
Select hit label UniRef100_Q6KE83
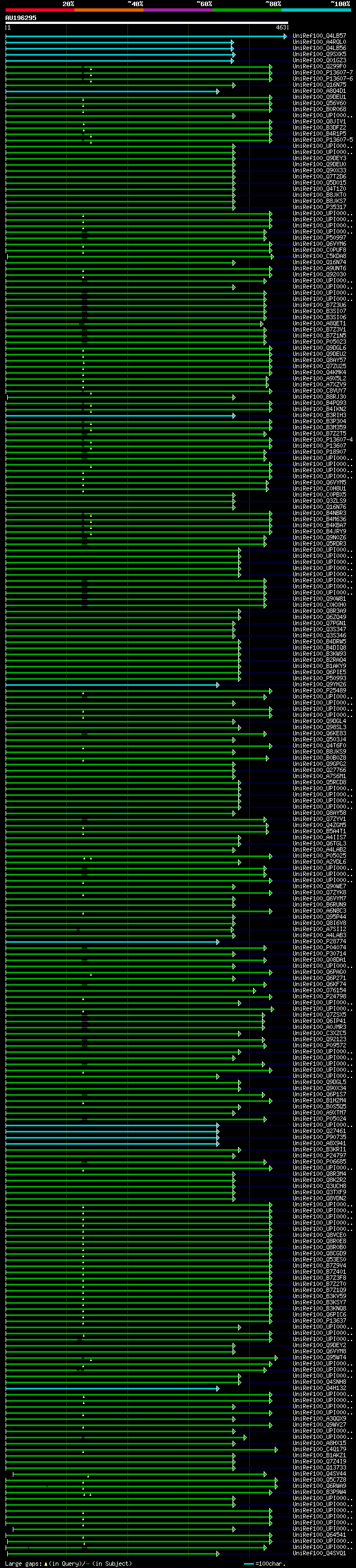tap(319, 733)
